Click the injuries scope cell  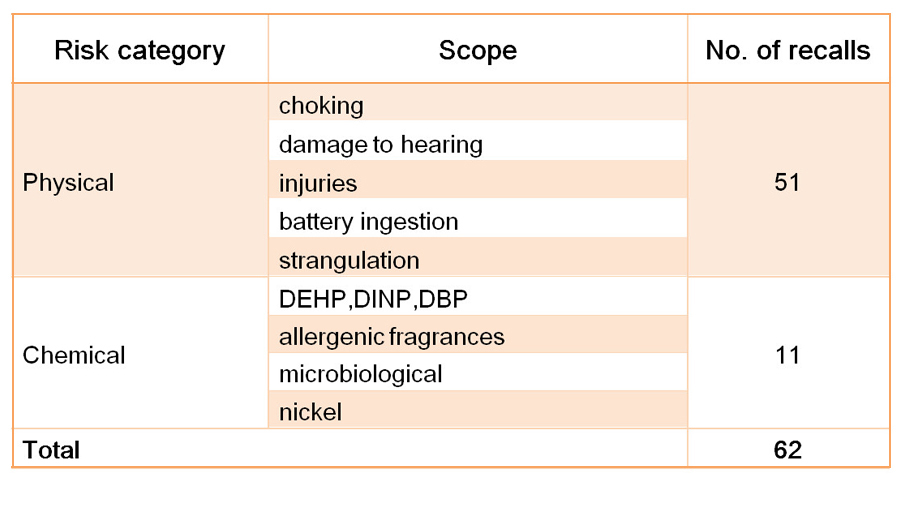coord(317,183)
